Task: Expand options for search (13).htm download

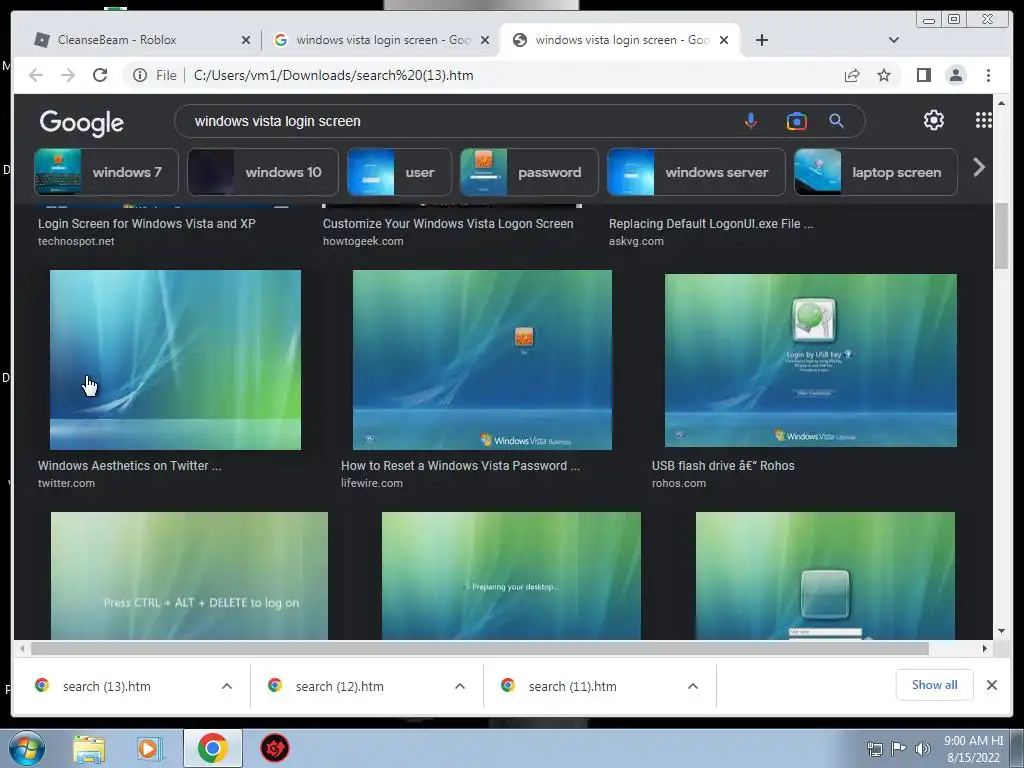Action: 227,686
